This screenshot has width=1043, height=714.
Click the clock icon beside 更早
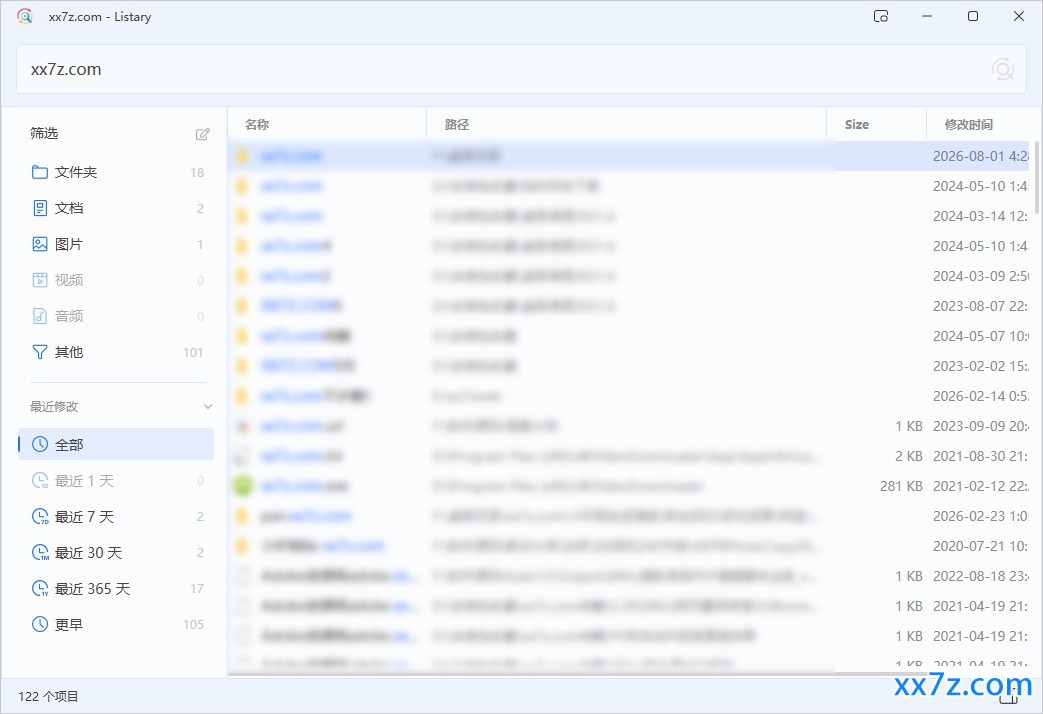pyautogui.click(x=40, y=624)
